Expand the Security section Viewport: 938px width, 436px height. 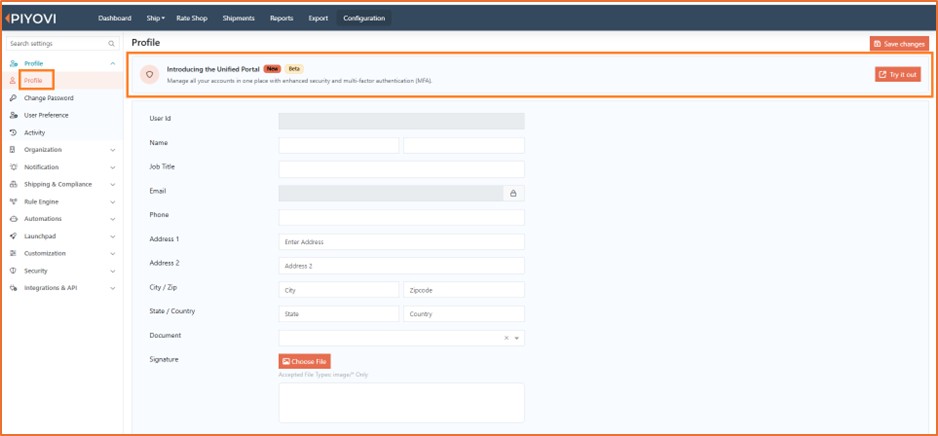click(112, 271)
